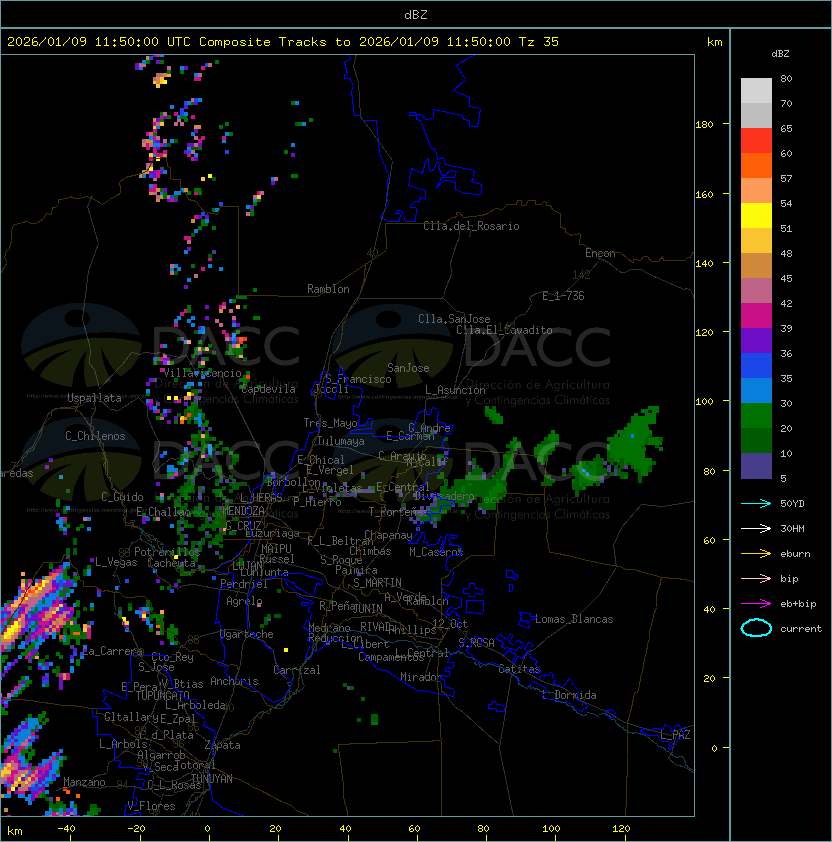The width and height of the screenshot is (832, 842).
Task: Click the TUNUYAN map label
Action: coord(212,779)
